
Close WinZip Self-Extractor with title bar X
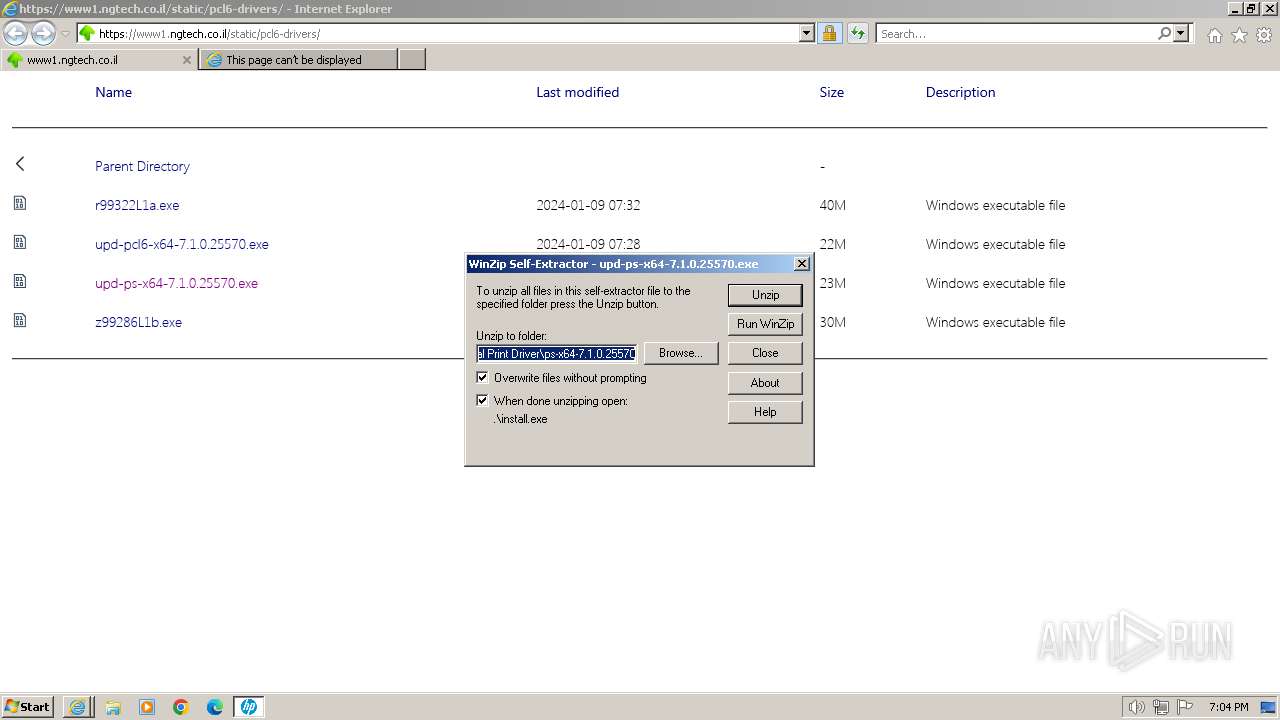[x=801, y=264]
